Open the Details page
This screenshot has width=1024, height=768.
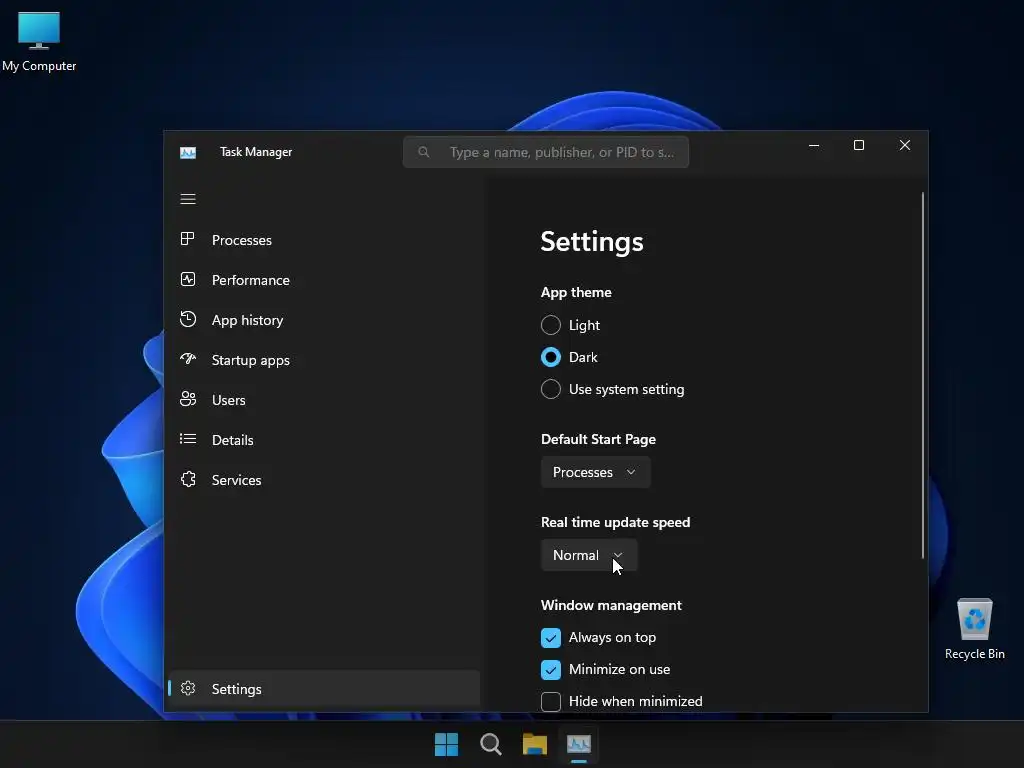232,440
